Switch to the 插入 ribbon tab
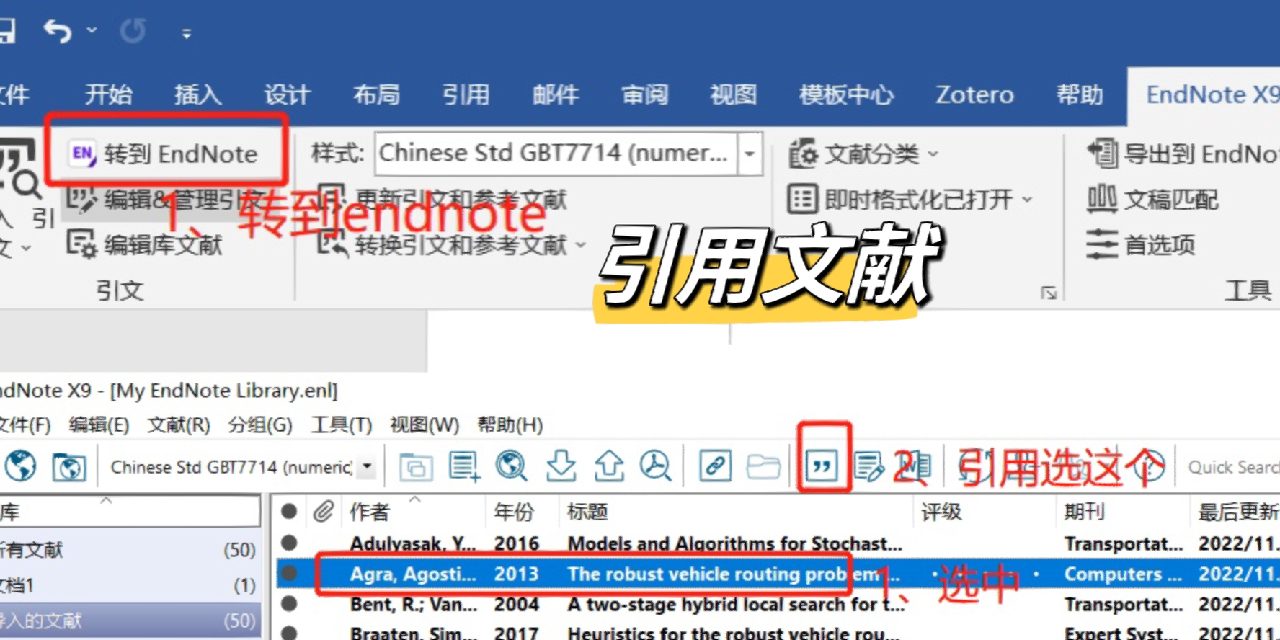 [197, 95]
